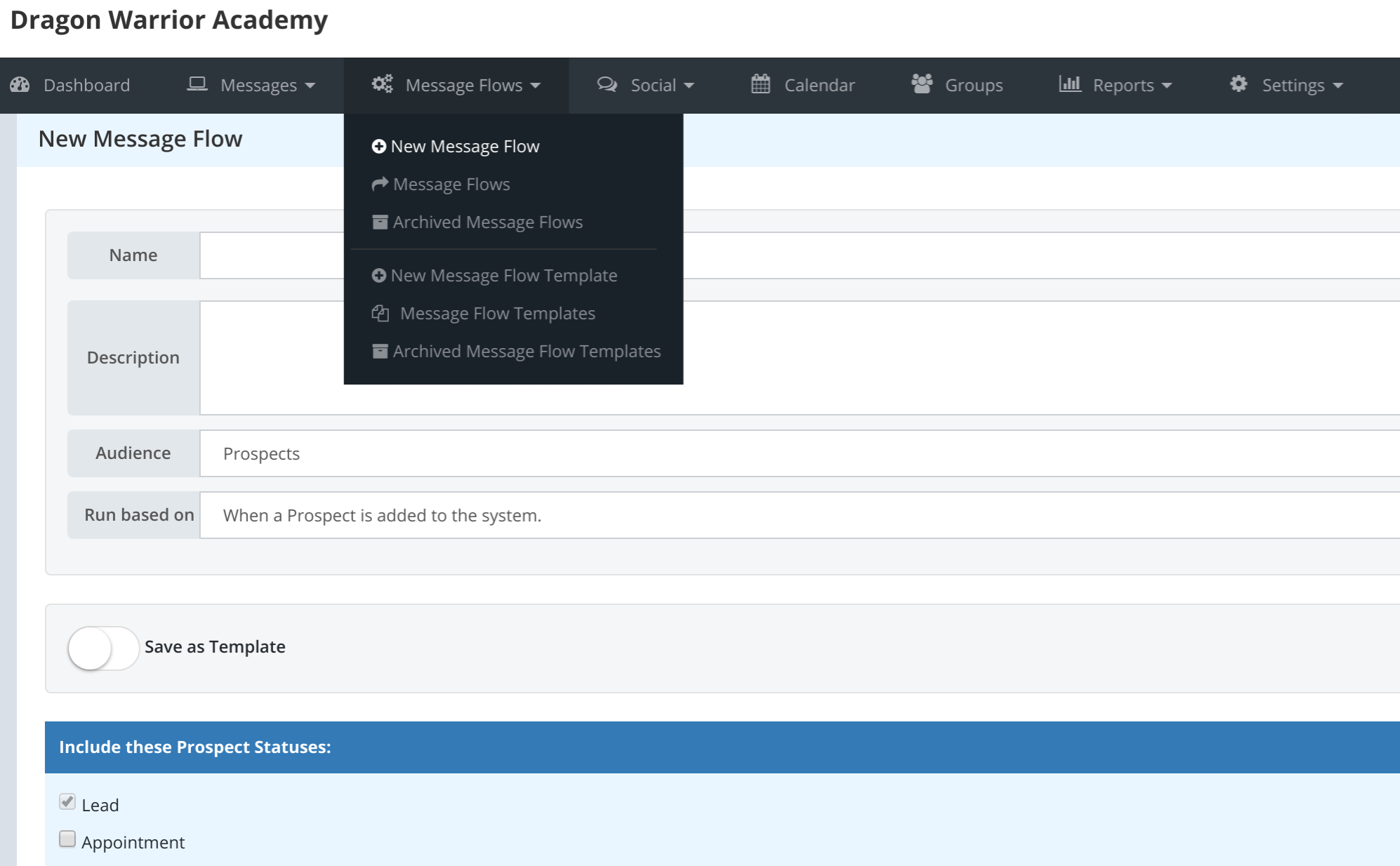
Task: Open the Audience Prospects dropdown
Action: pyautogui.click(x=799, y=454)
